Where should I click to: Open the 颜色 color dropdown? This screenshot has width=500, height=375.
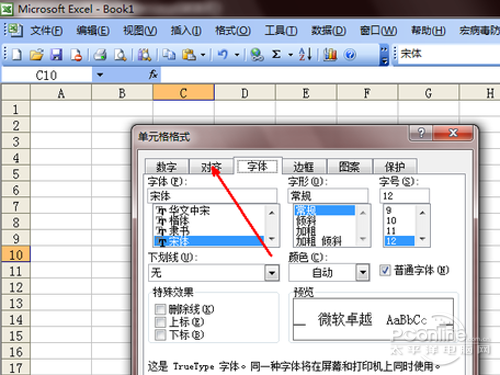pos(363,273)
